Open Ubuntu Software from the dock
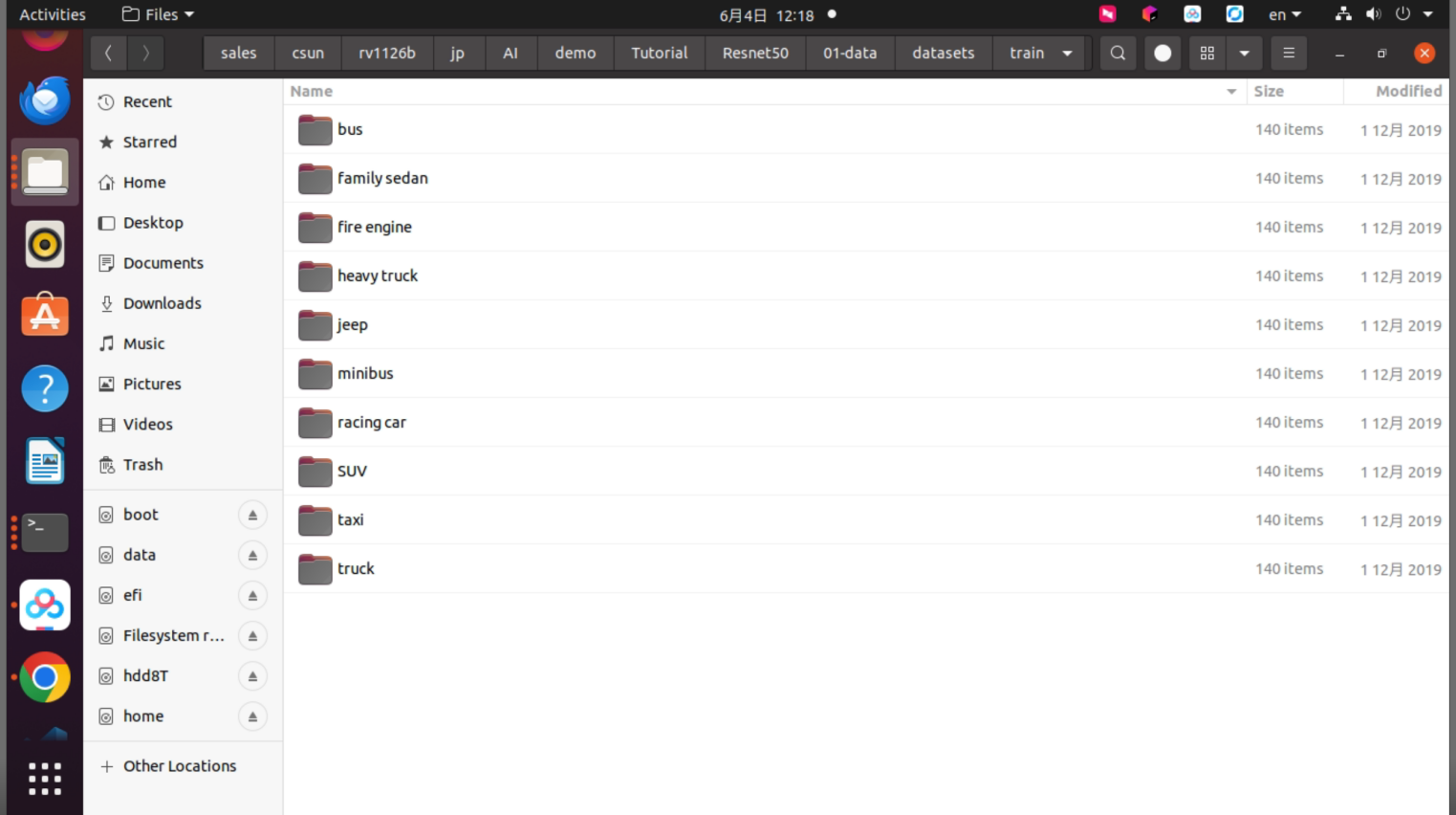1456x815 pixels. tap(45, 315)
